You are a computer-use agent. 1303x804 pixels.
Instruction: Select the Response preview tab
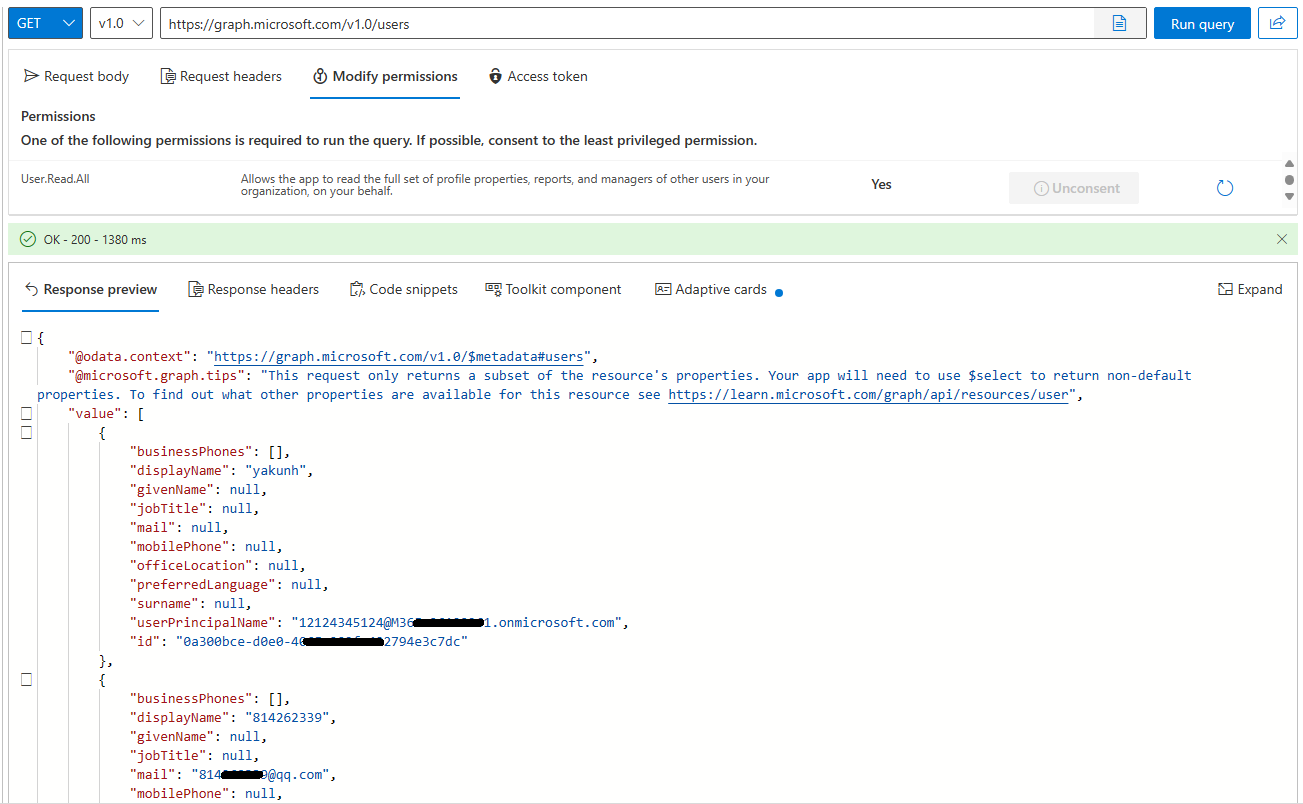click(90, 289)
